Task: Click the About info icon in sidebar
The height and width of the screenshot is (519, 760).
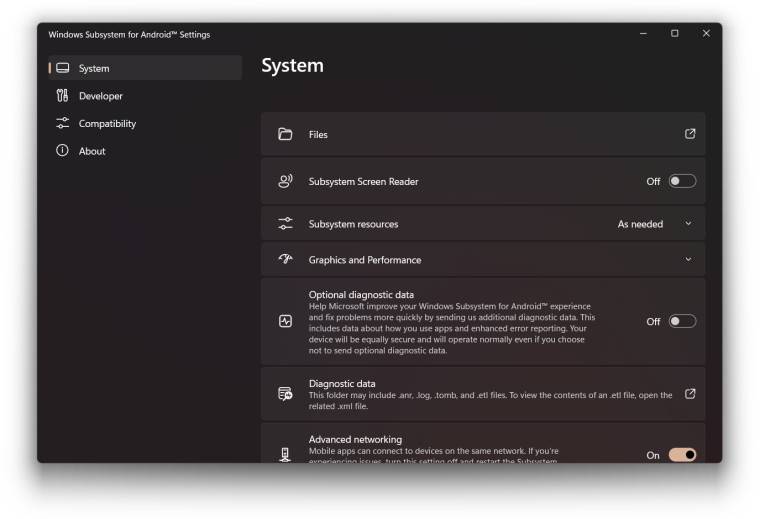Action: pos(62,150)
